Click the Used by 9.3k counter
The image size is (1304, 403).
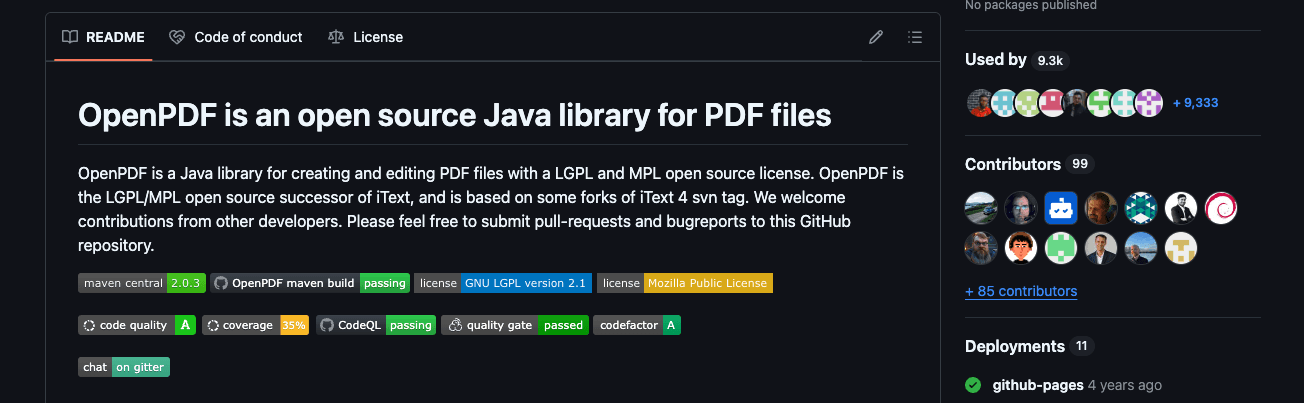coord(1050,60)
